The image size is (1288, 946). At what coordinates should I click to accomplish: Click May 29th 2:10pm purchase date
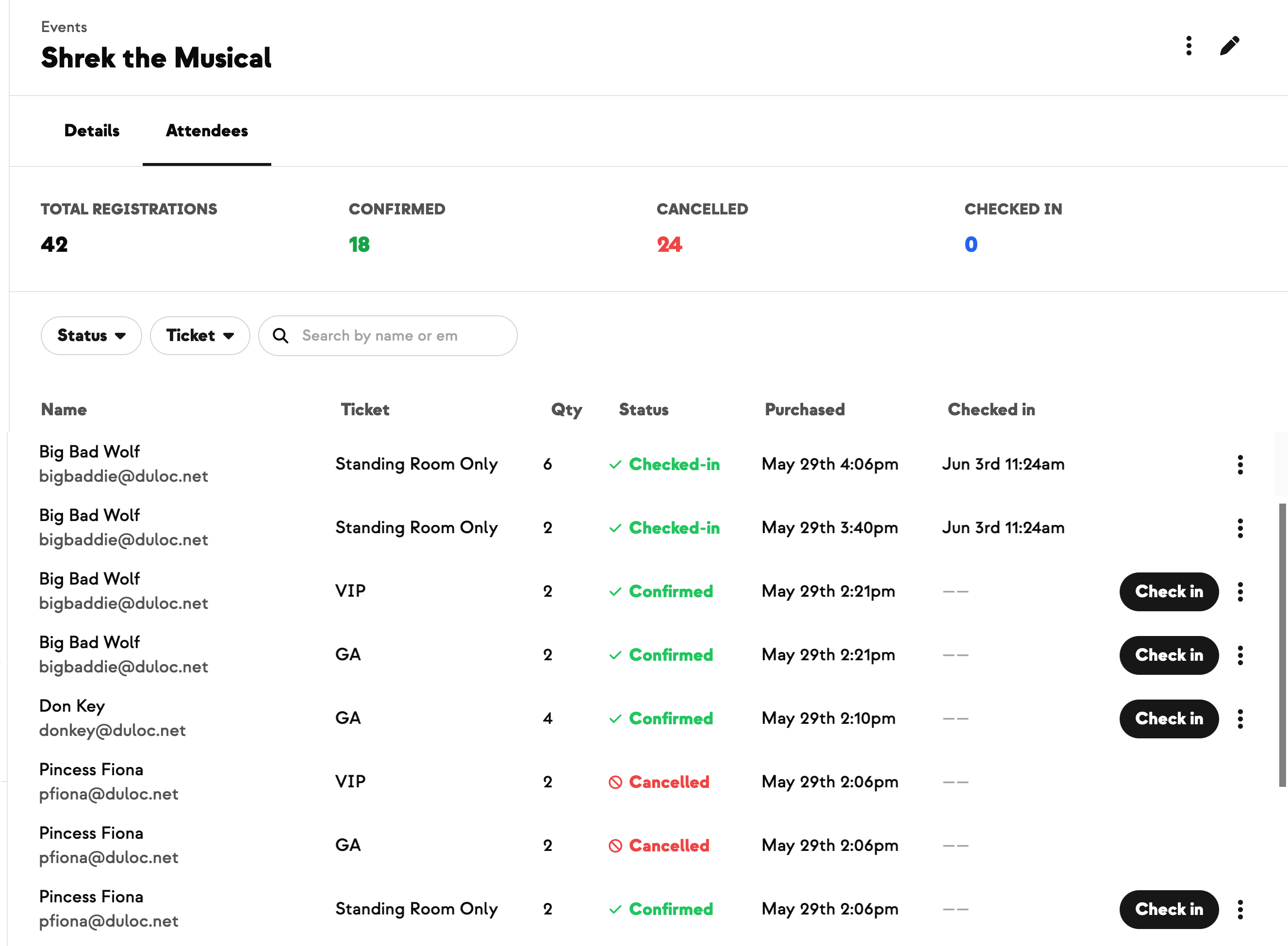829,718
